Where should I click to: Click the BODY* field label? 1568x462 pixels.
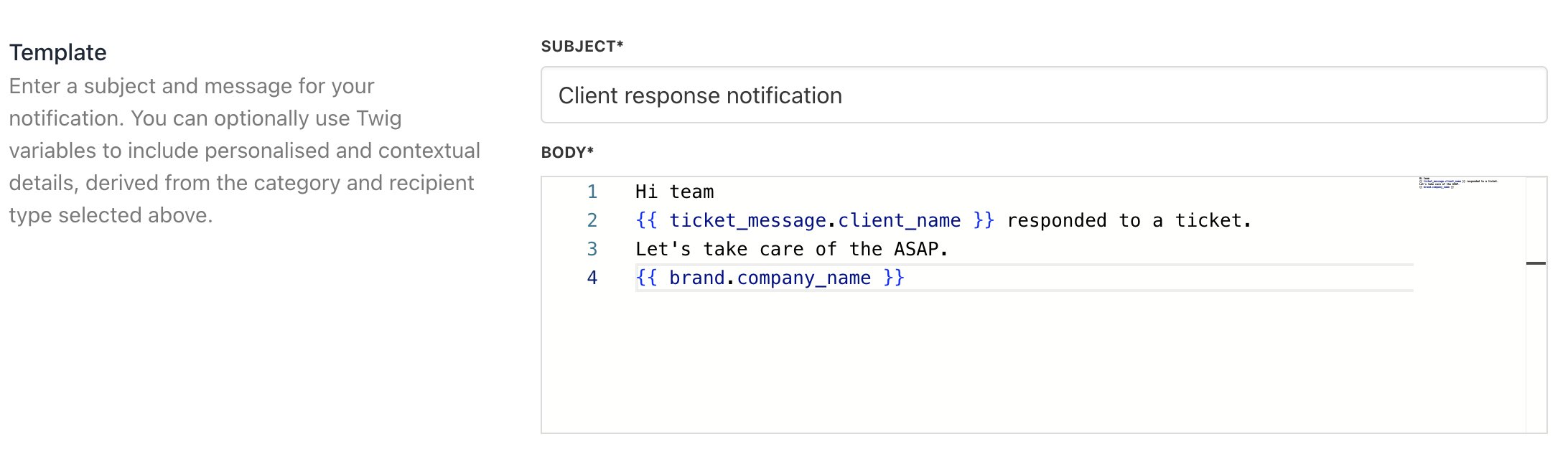click(567, 153)
